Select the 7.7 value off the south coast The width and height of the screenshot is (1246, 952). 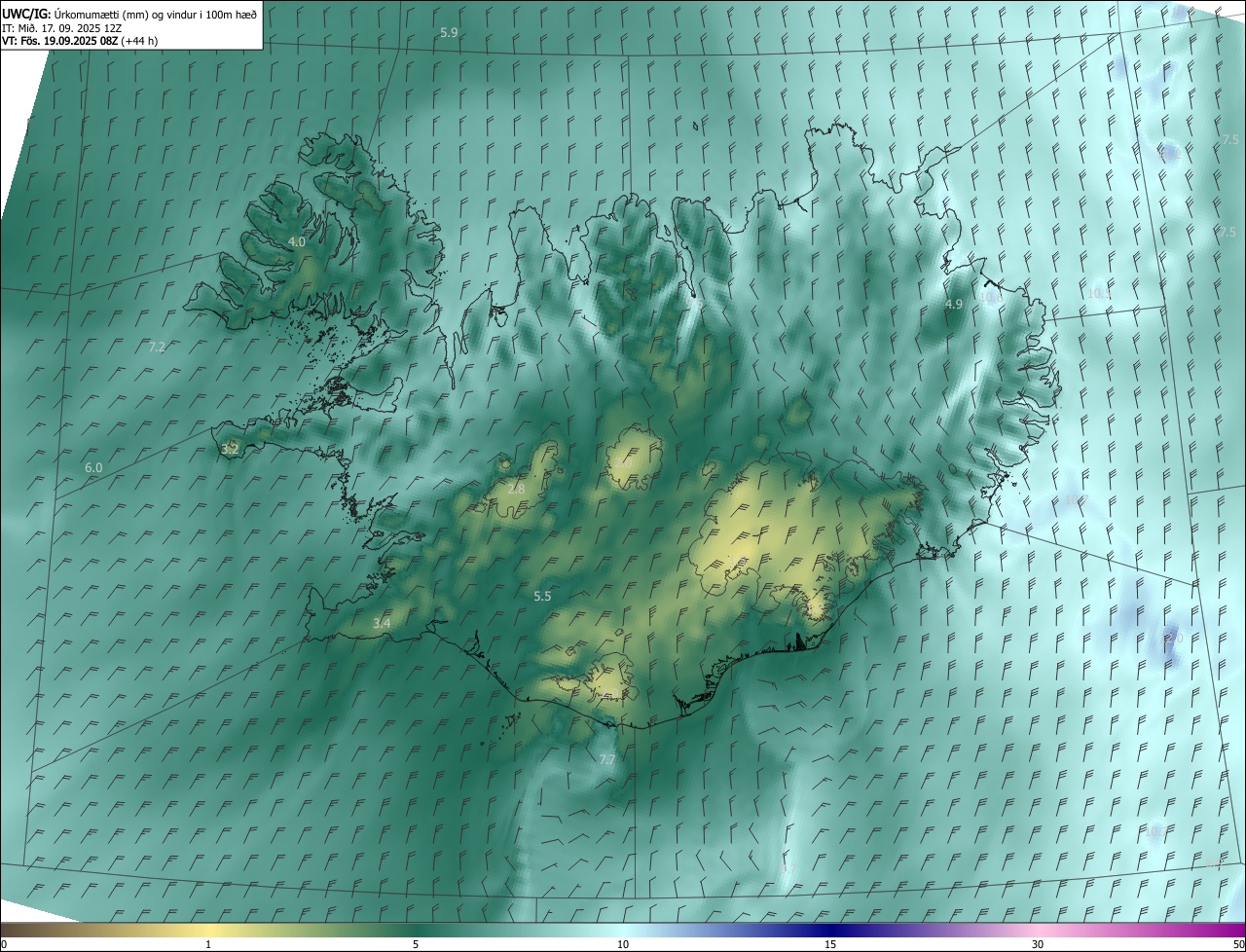[x=606, y=759]
